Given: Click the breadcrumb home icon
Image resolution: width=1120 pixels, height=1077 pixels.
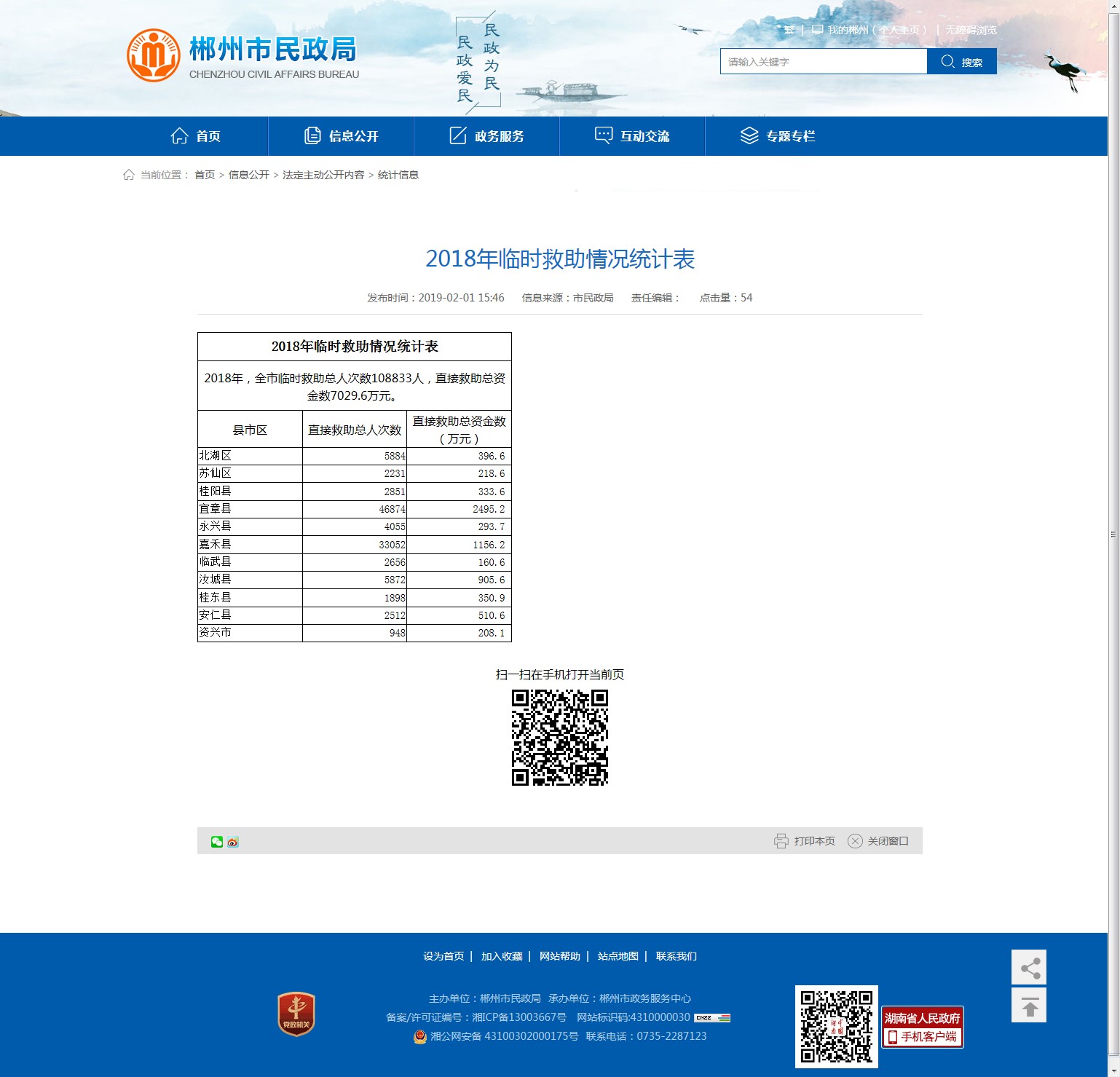Looking at the screenshot, I should (x=129, y=175).
